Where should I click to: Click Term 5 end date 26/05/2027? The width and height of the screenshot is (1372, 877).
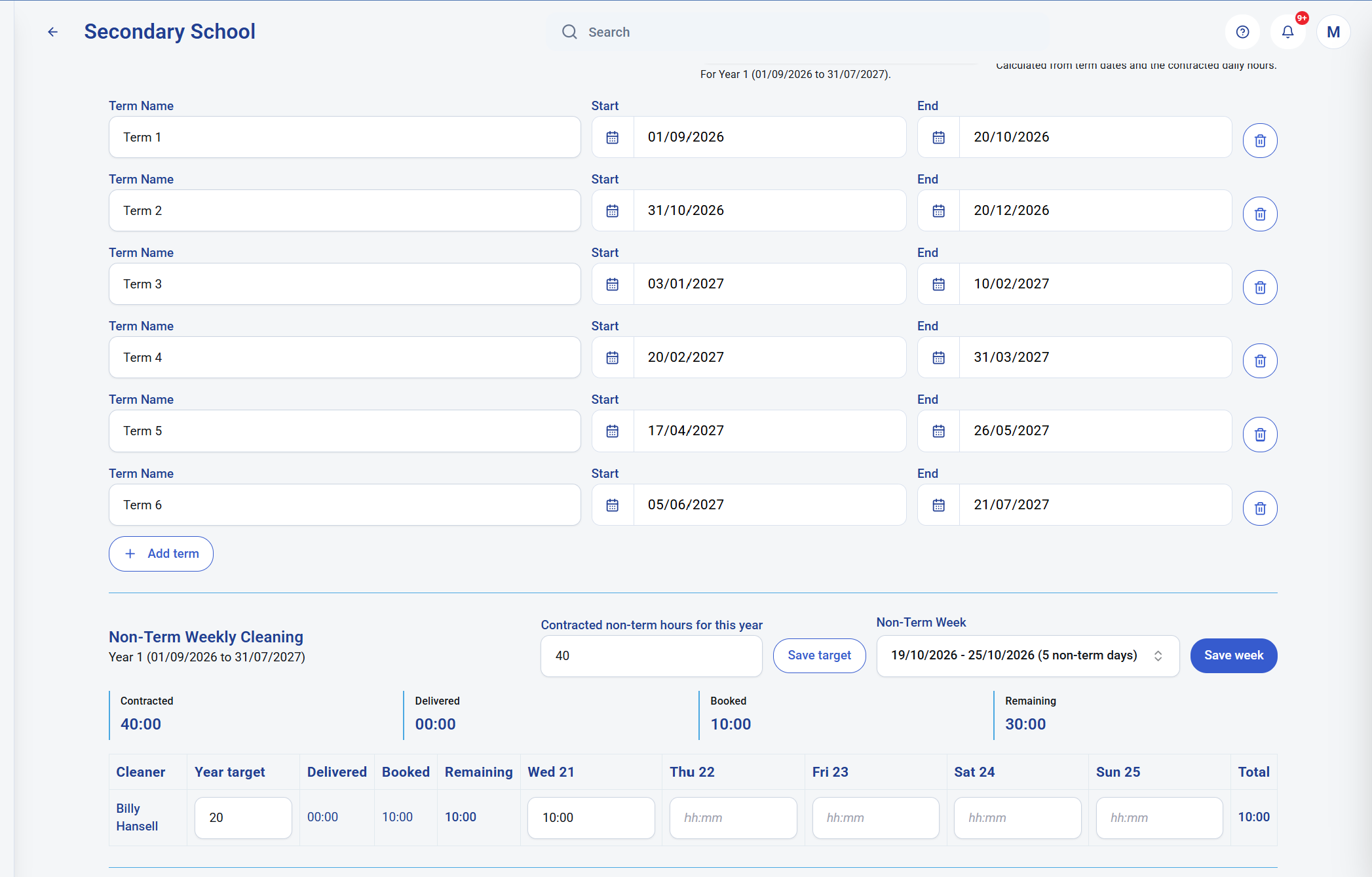pyautogui.click(x=1096, y=431)
